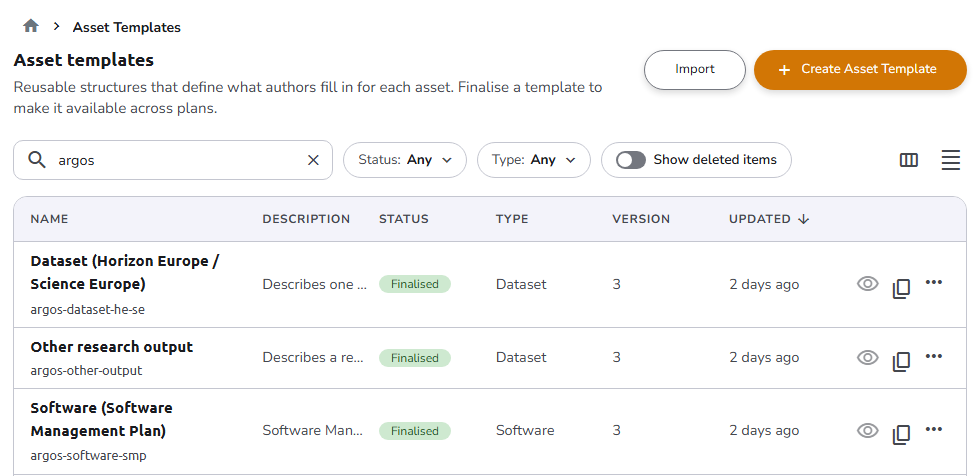
Task: Click Finalised badge in Software row
Action: click(415, 431)
